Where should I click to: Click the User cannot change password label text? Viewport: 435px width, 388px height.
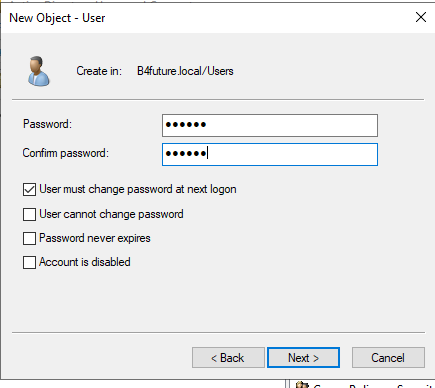[x=111, y=214]
